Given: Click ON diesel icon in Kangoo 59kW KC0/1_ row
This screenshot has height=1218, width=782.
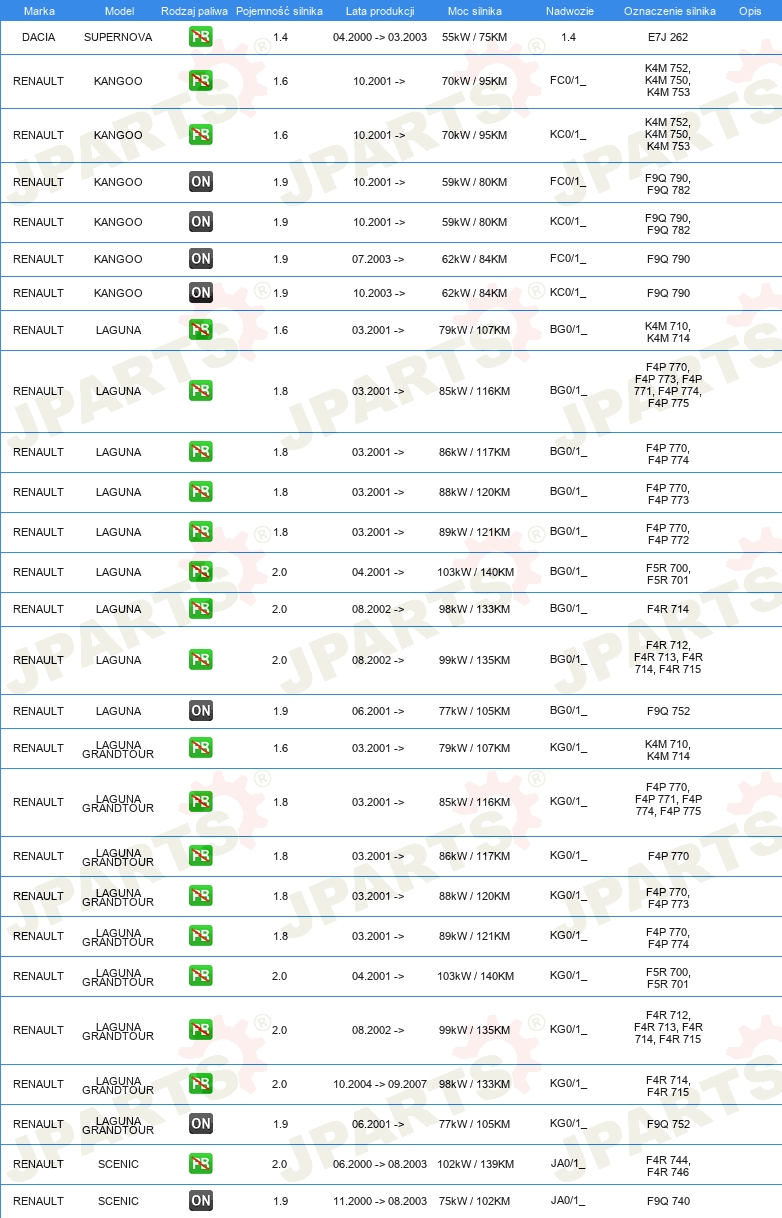Looking at the screenshot, I should coord(201,222).
